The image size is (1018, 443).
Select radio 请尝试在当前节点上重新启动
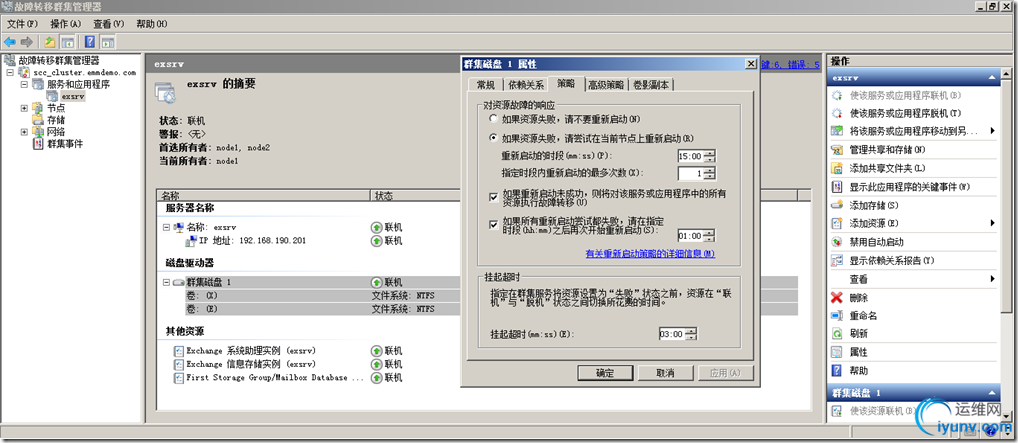coord(494,138)
